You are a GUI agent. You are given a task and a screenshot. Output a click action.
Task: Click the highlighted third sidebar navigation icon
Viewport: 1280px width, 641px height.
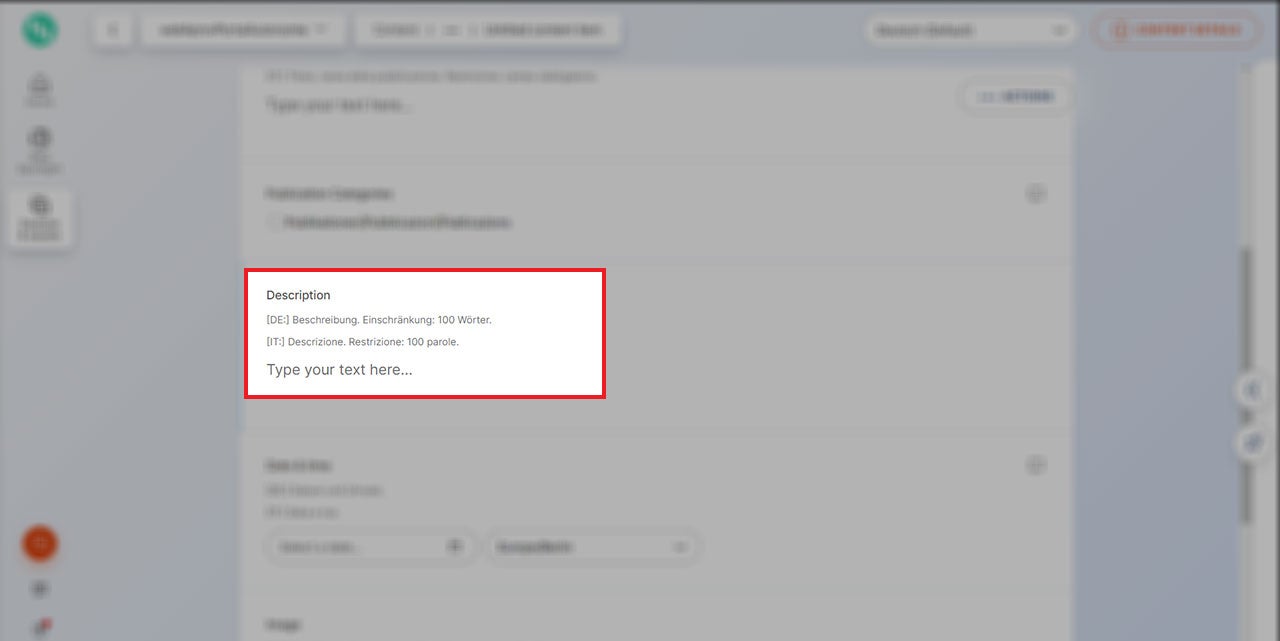pyautogui.click(x=39, y=213)
